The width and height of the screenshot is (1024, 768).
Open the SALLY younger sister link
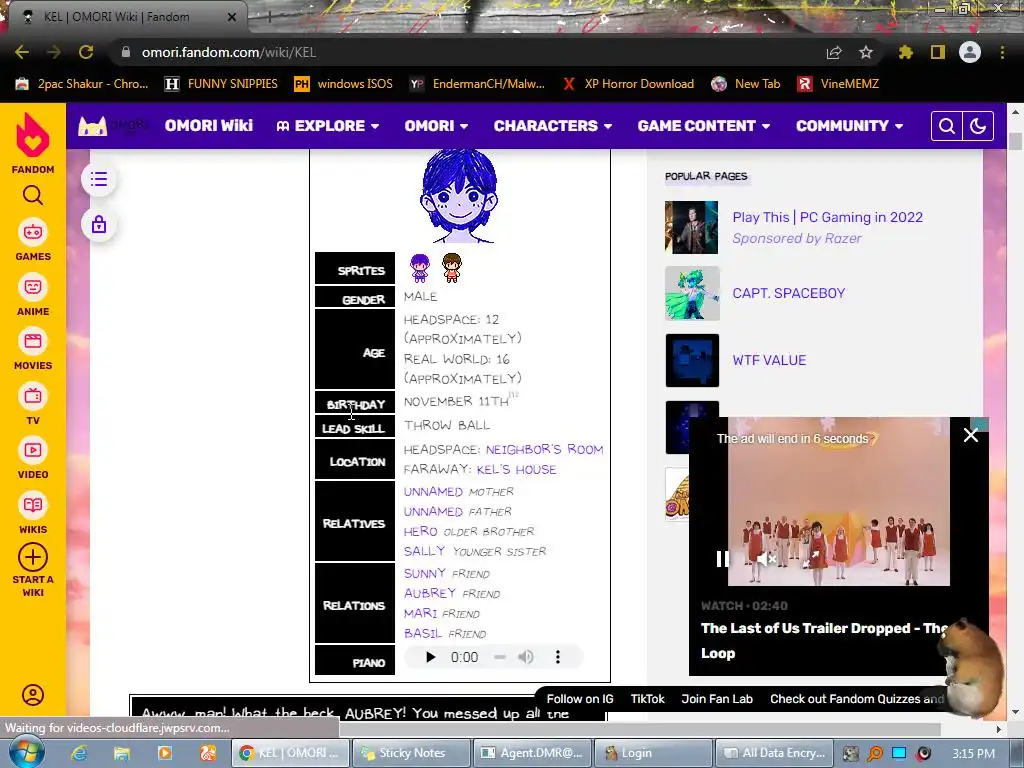(x=424, y=551)
